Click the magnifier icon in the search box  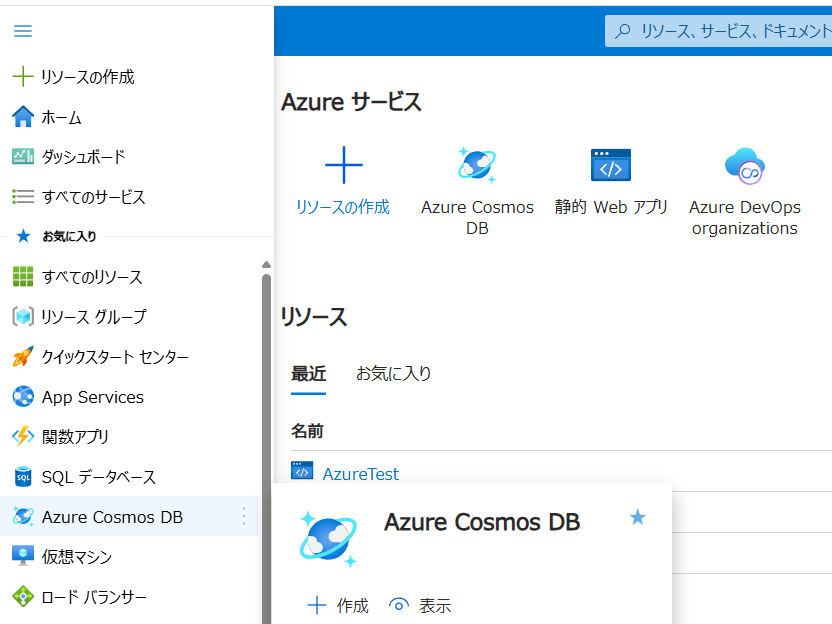[x=622, y=31]
